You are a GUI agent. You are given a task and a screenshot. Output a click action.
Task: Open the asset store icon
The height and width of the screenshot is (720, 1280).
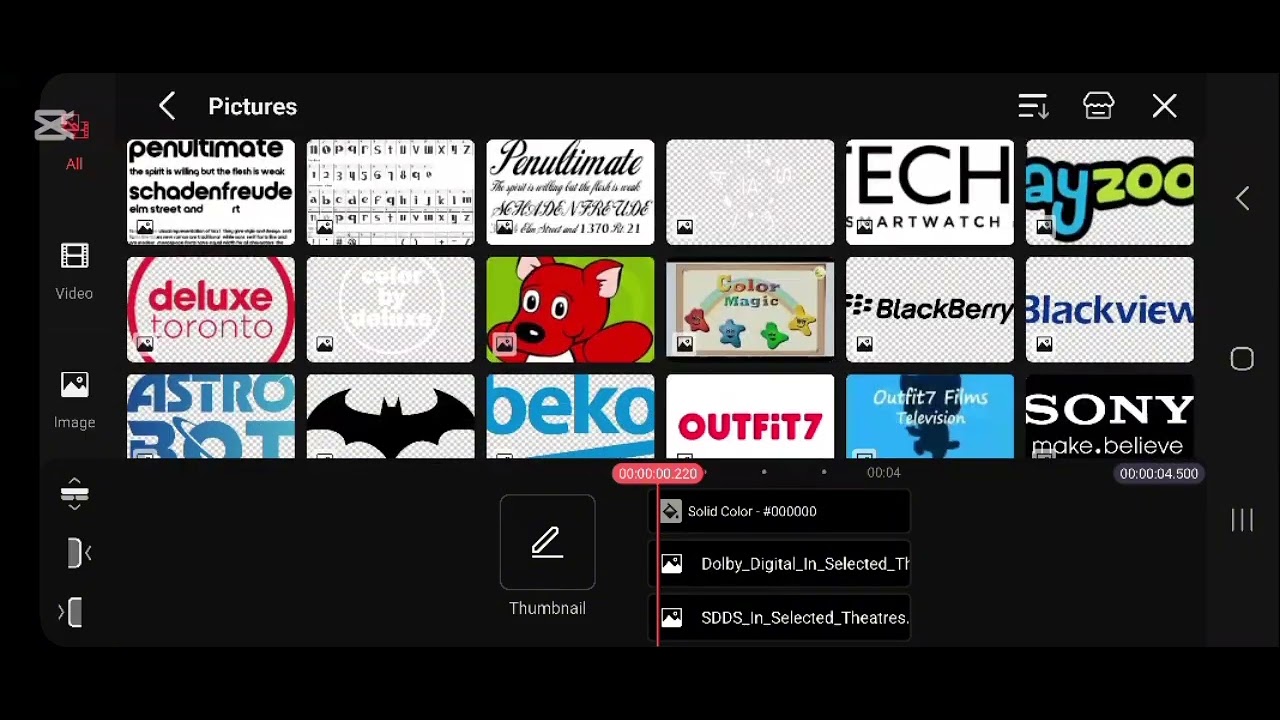click(1098, 106)
